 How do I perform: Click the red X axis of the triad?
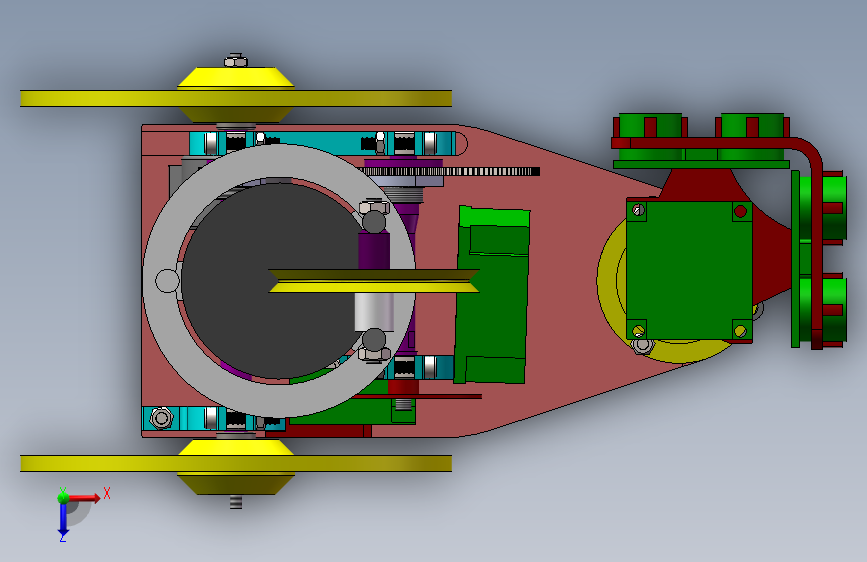coord(84,498)
